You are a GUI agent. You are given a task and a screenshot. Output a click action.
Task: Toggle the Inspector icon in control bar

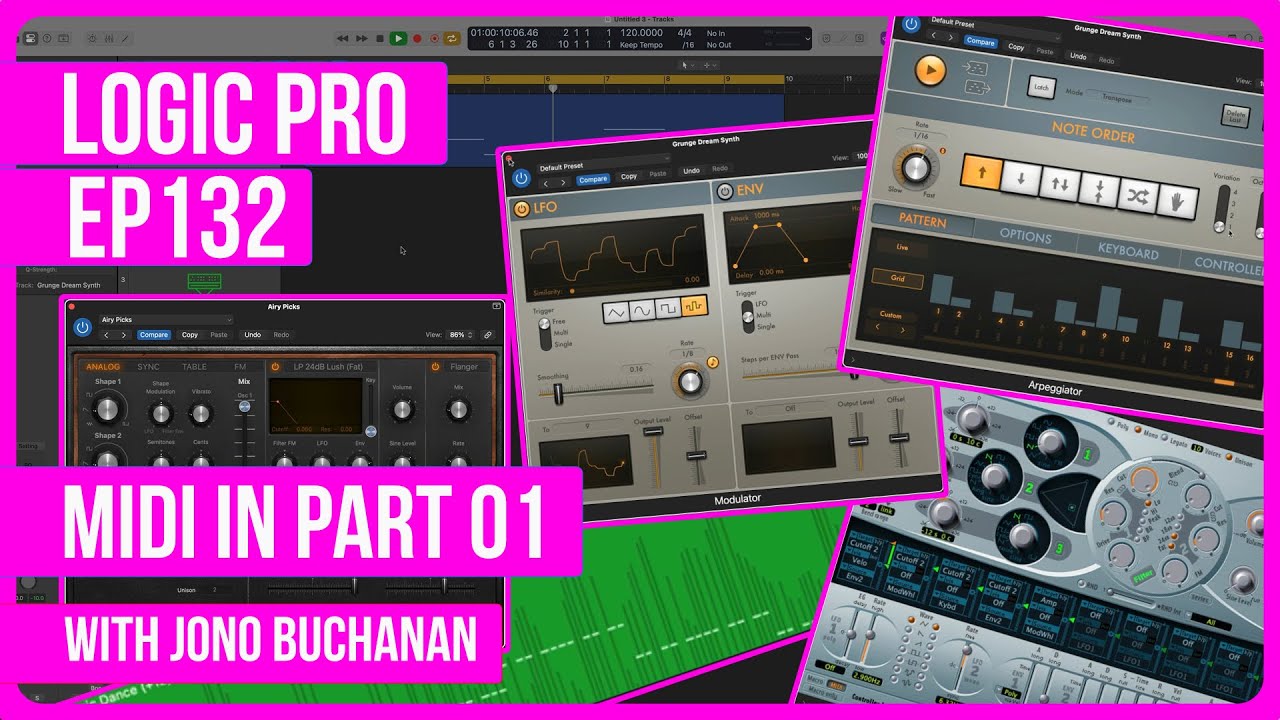pos(30,38)
